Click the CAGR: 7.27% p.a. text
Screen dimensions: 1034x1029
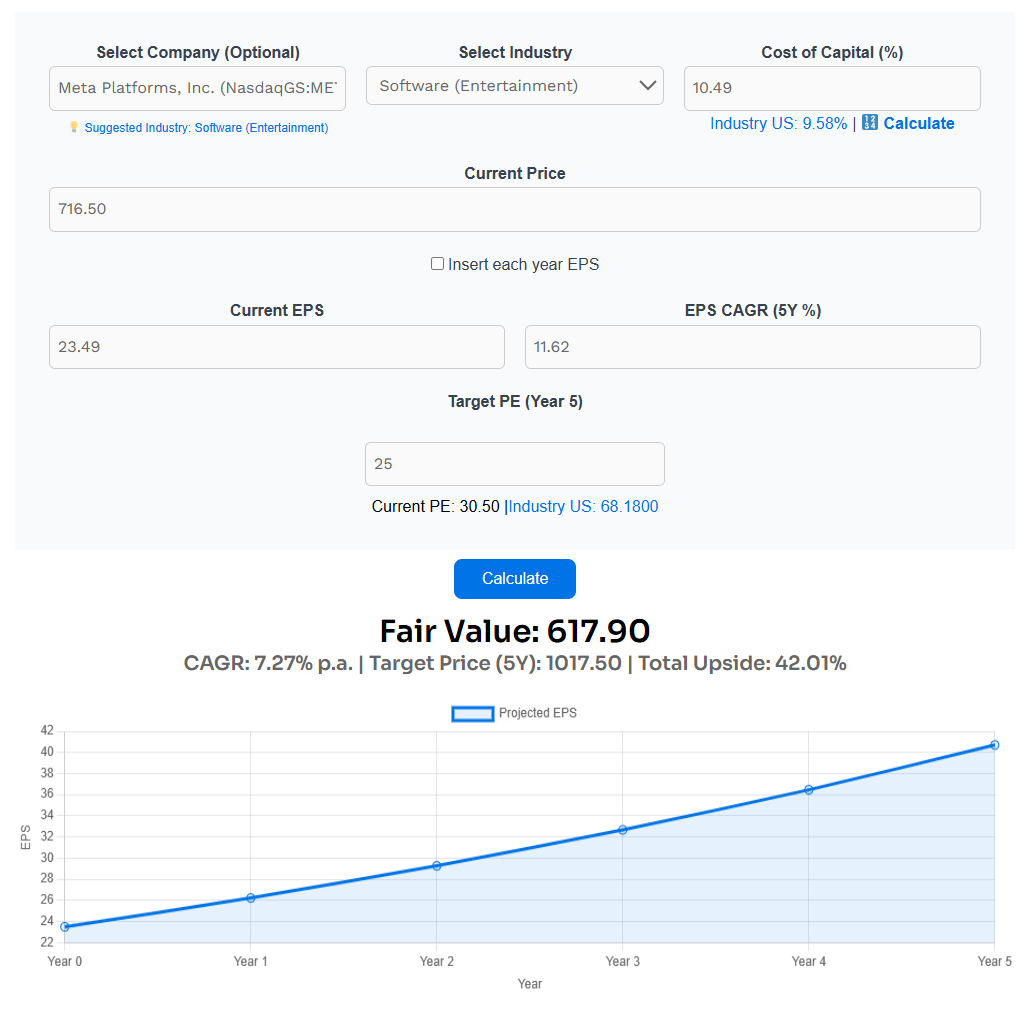pos(268,663)
